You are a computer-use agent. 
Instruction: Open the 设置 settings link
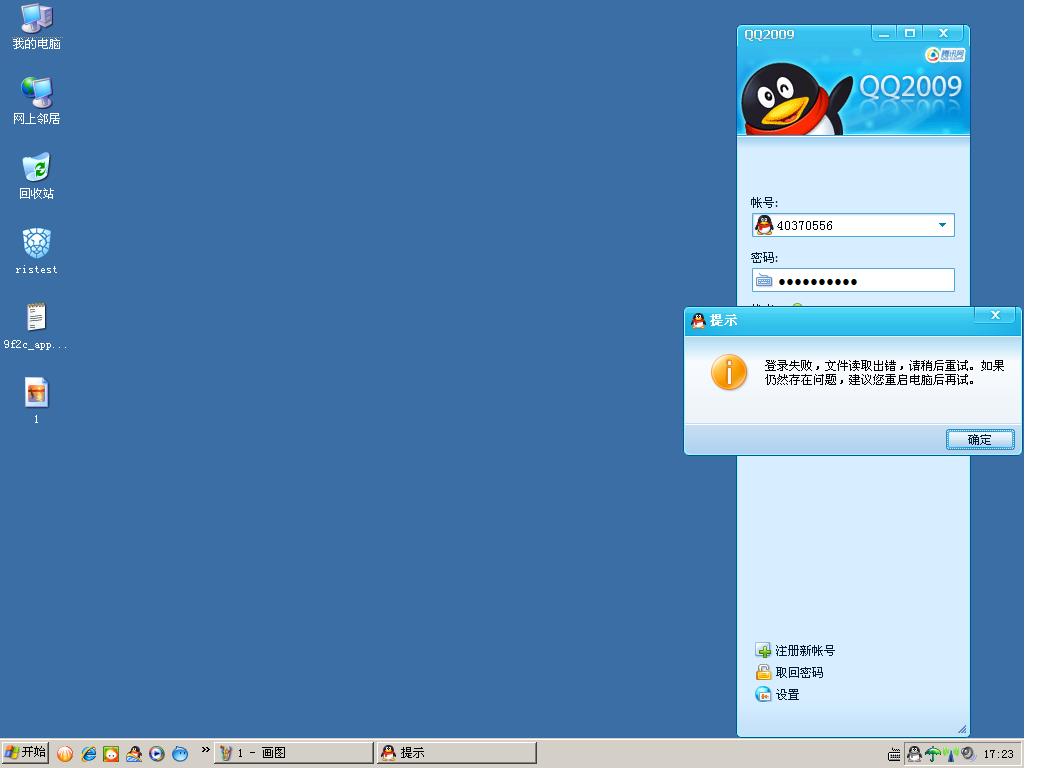[787, 695]
